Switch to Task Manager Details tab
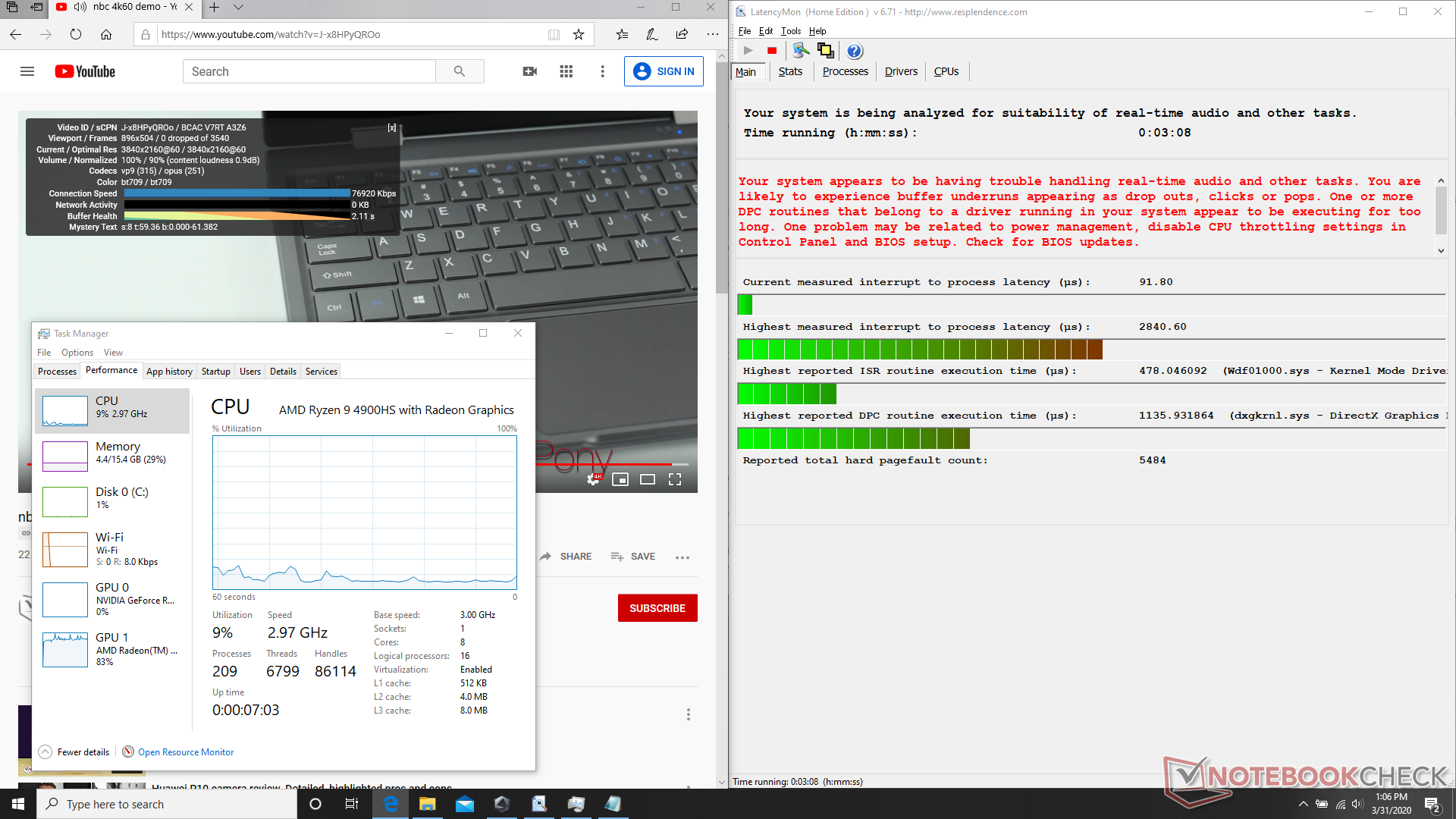This screenshot has width=1456, height=819. (x=283, y=372)
